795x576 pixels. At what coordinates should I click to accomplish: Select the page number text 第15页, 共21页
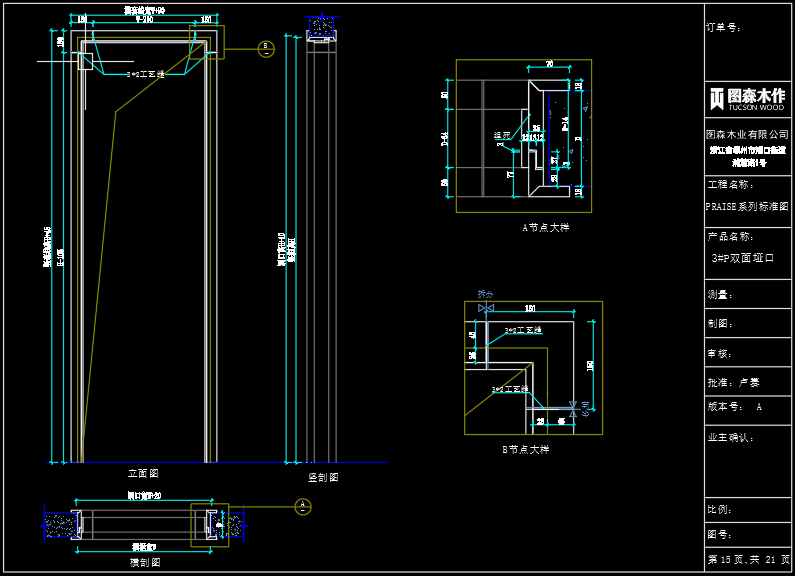click(x=748, y=559)
